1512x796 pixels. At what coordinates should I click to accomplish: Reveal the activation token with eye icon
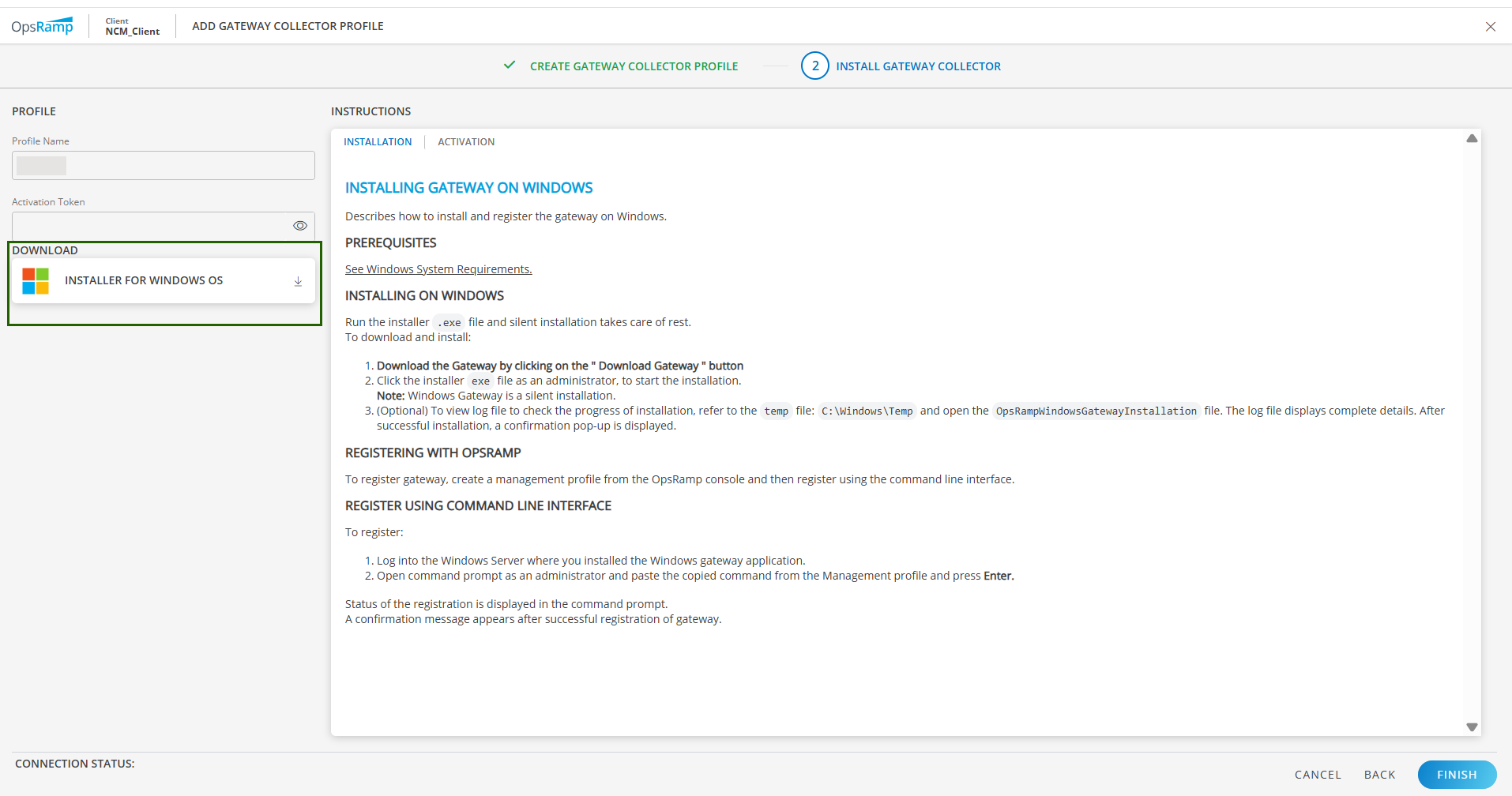299,226
